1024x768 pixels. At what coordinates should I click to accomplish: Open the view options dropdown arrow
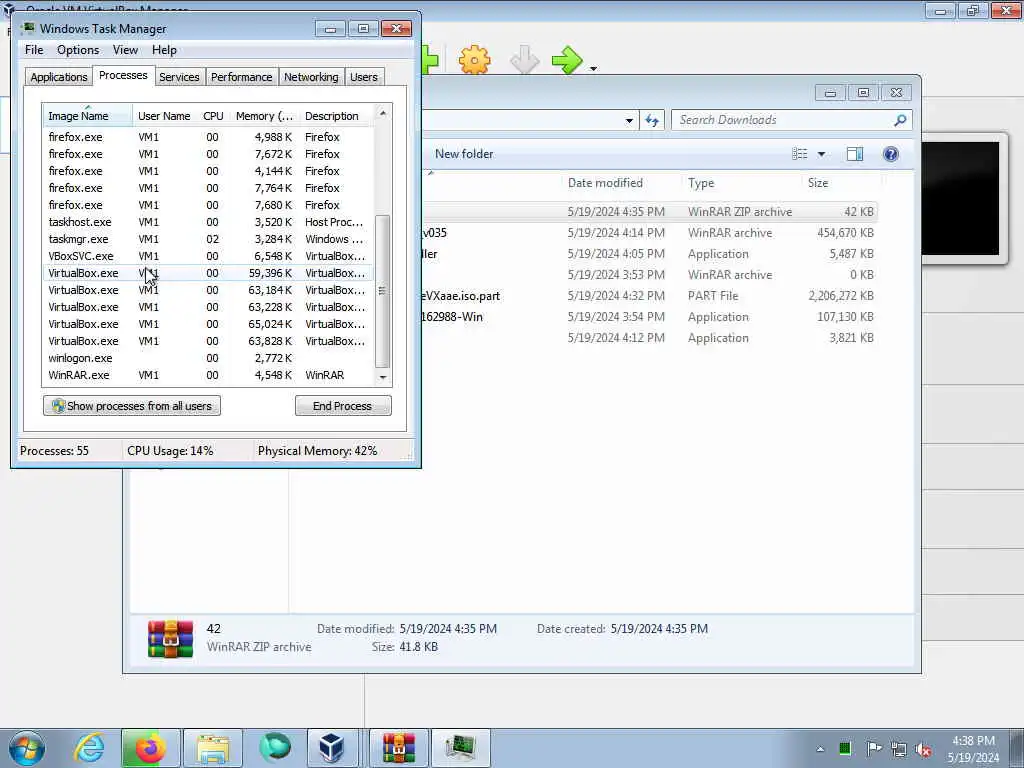[x=822, y=154]
